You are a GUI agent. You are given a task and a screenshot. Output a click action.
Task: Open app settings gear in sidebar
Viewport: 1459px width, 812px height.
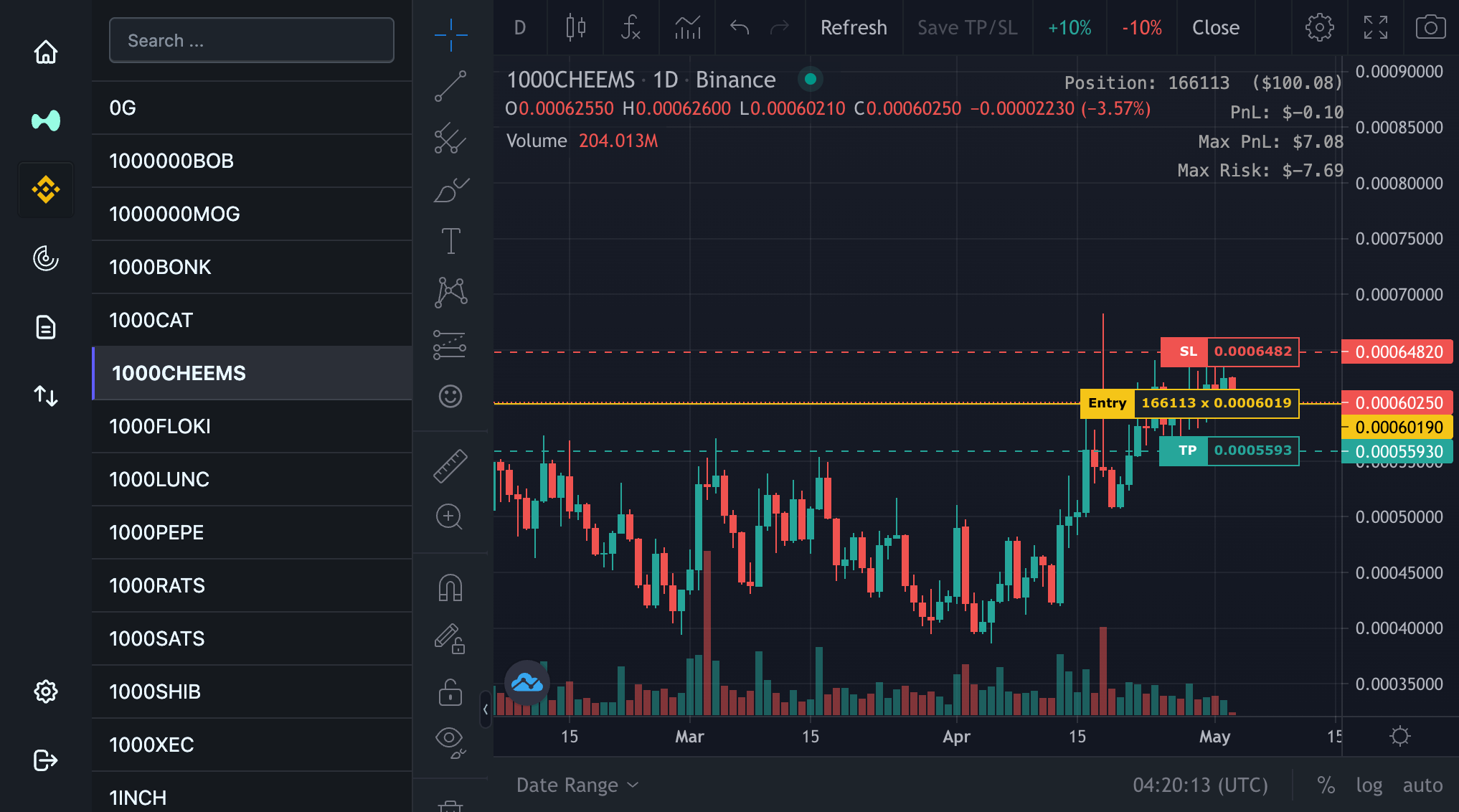pyautogui.click(x=46, y=691)
